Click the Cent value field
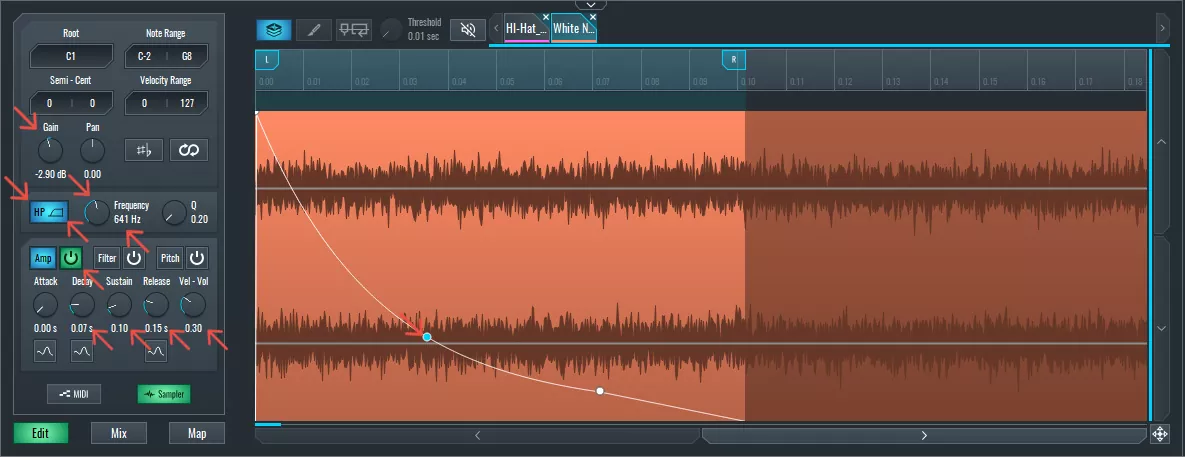This screenshot has height=457, width=1185. (x=92, y=103)
